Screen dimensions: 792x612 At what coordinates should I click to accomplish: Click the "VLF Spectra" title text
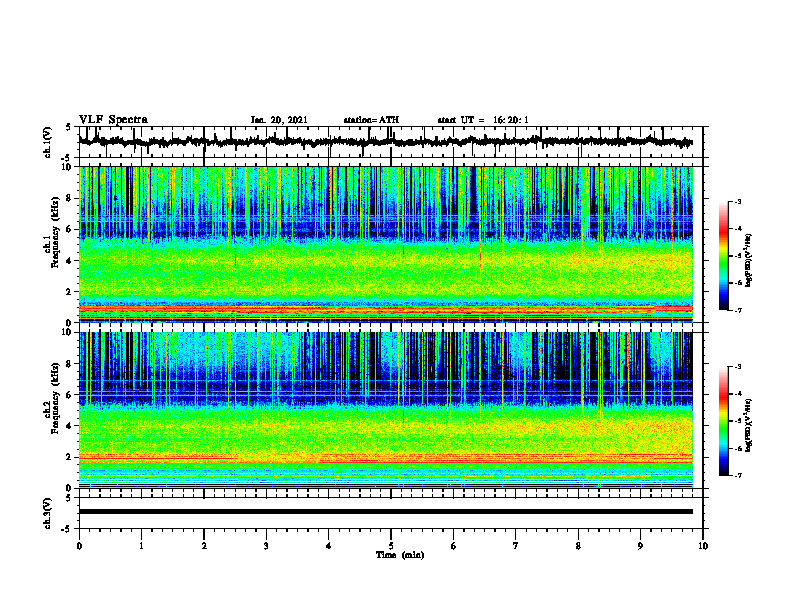click(113, 120)
